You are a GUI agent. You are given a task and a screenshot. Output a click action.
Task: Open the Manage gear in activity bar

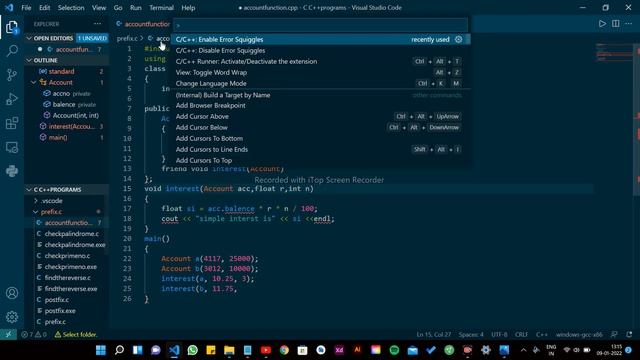pyautogui.click(x=12, y=317)
